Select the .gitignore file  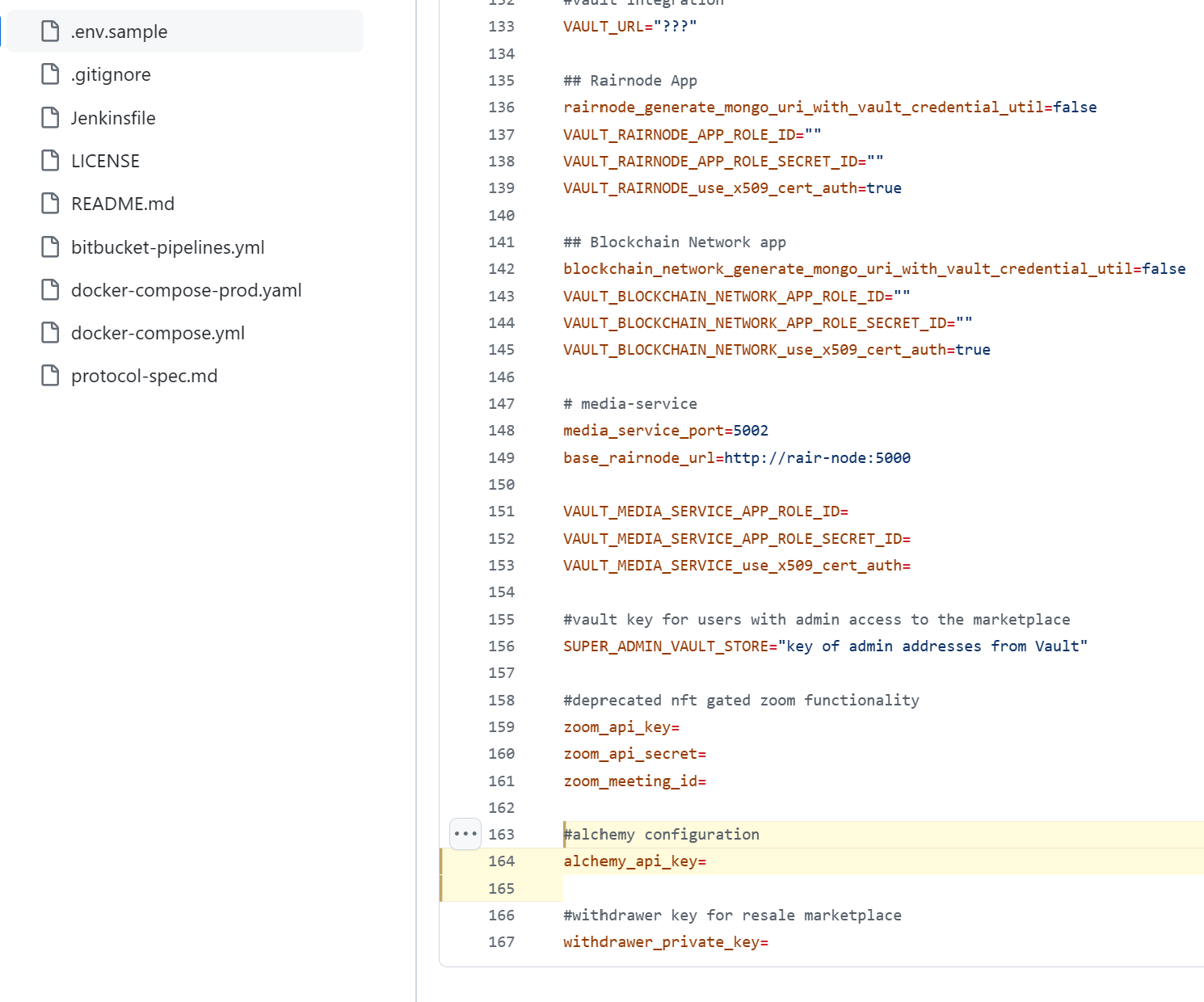coord(111,74)
